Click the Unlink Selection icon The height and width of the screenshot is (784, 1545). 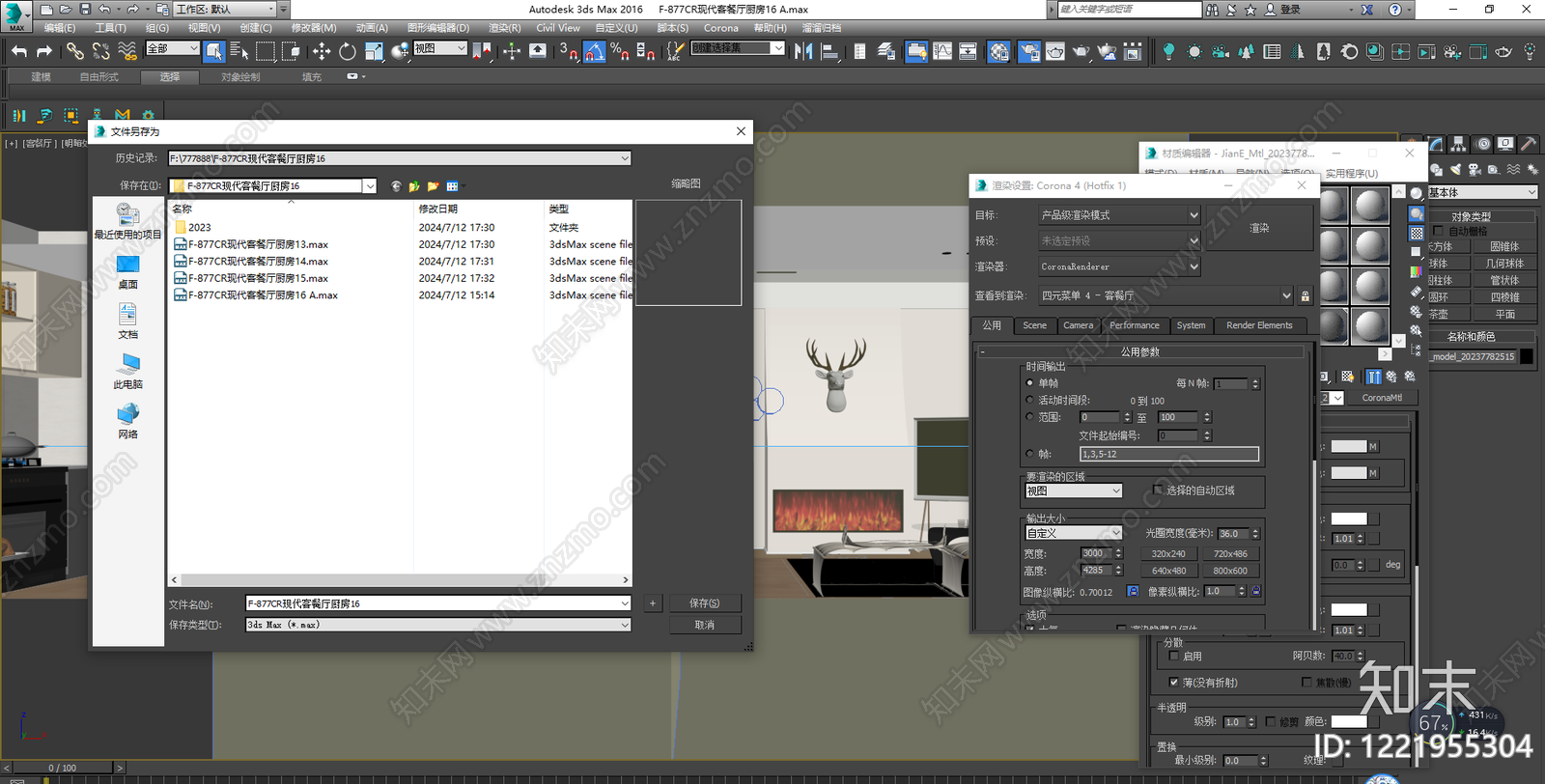tap(100, 50)
